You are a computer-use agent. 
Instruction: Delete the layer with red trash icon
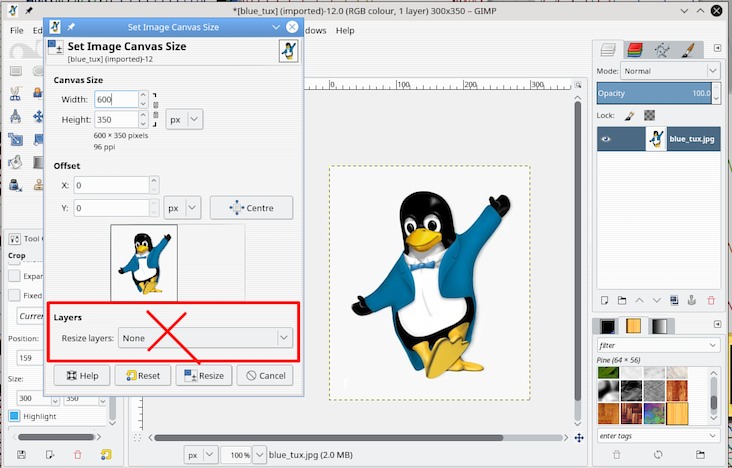coord(711,300)
